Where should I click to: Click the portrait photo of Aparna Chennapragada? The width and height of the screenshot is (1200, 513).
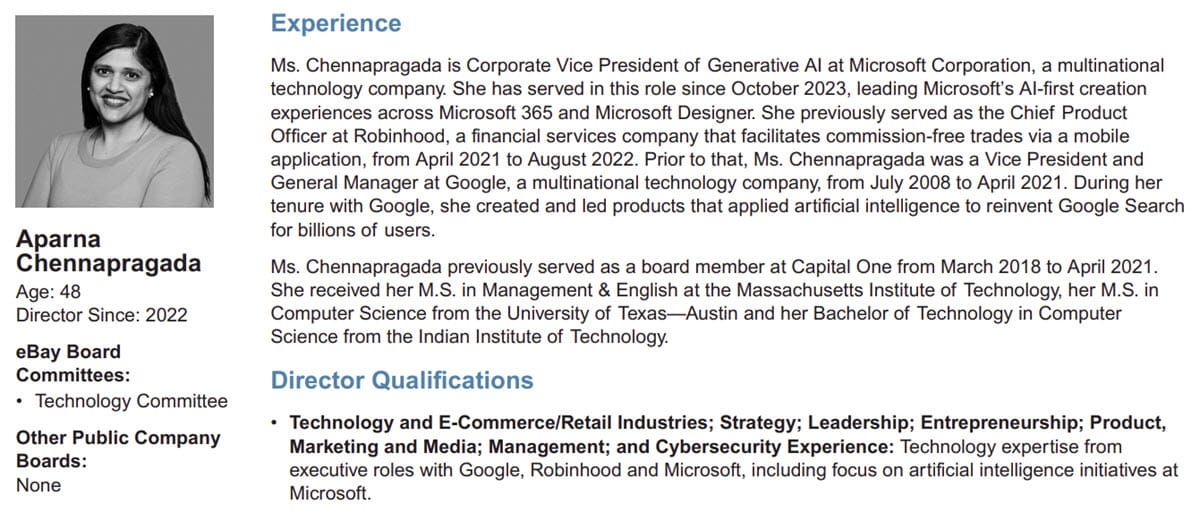coord(115,112)
